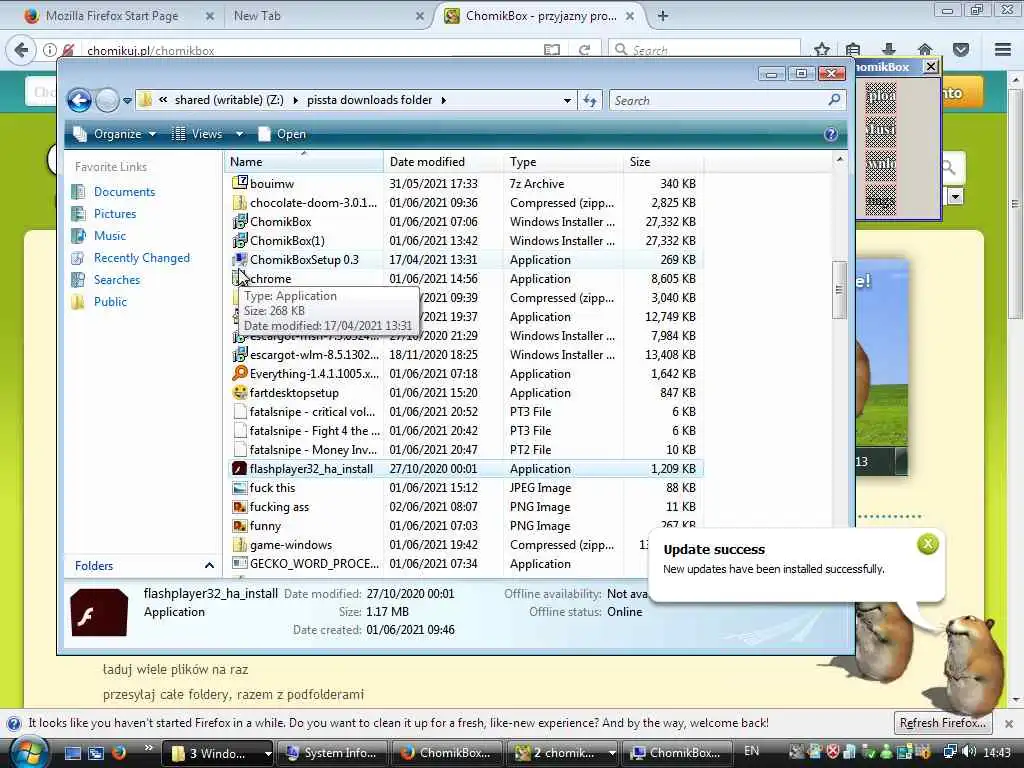
Task: Click the Refresh Firefox... button
Action: pyautogui.click(x=942, y=723)
